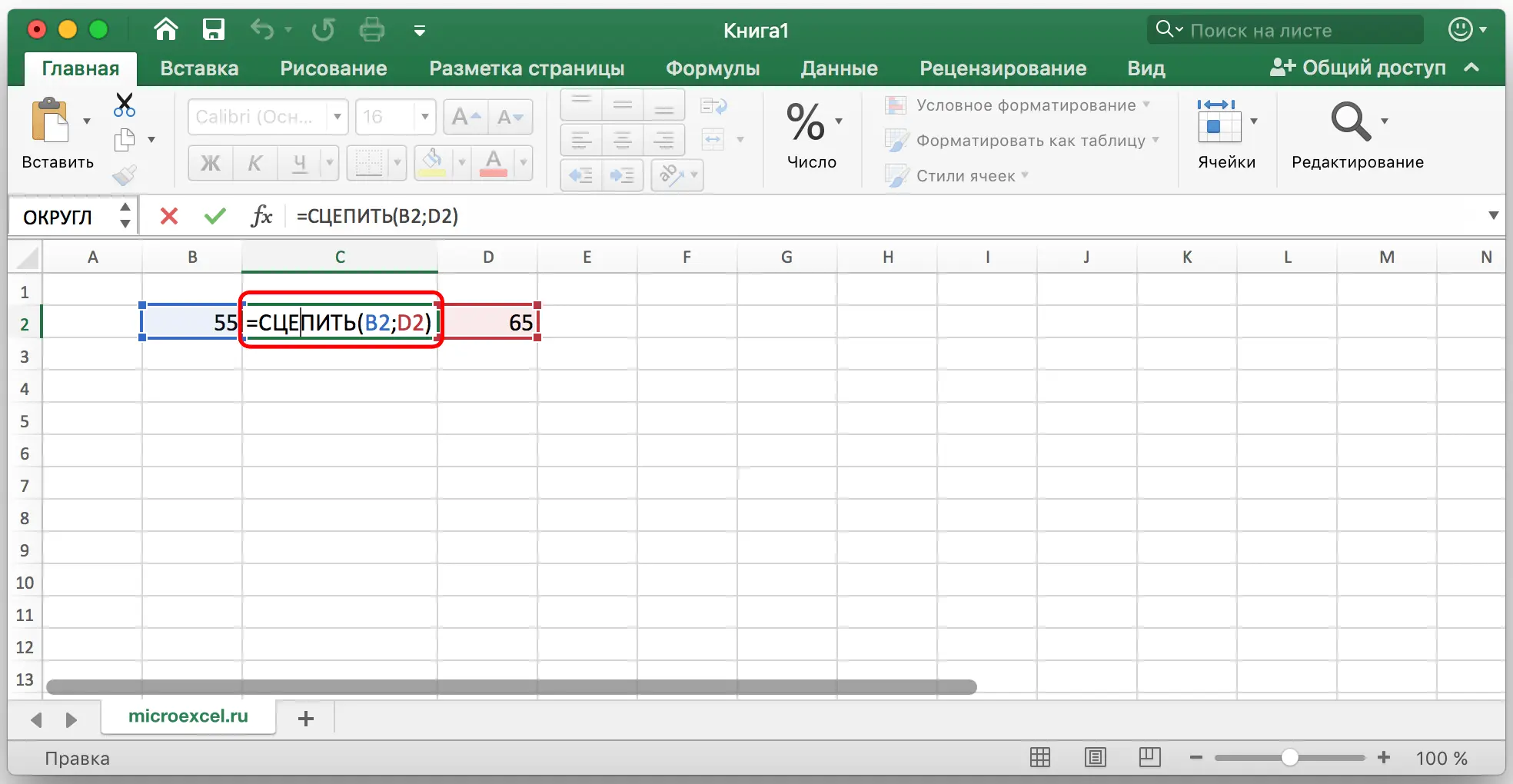
Task: Open Стили ячеек menu
Action: click(956, 176)
